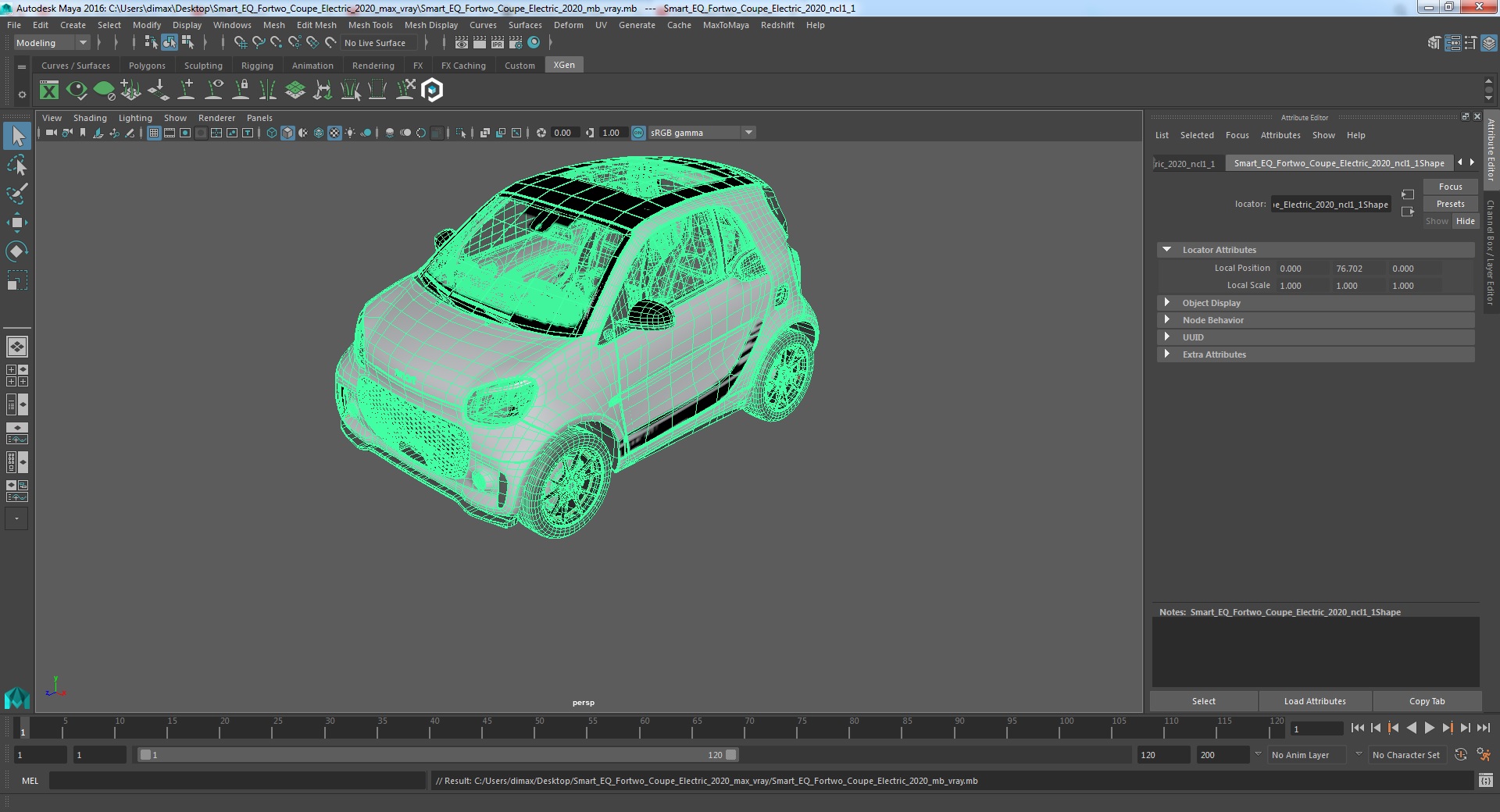The width and height of the screenshot is (1500, 812).
Task: Click the Presets button
Action: pos(1450,204)
